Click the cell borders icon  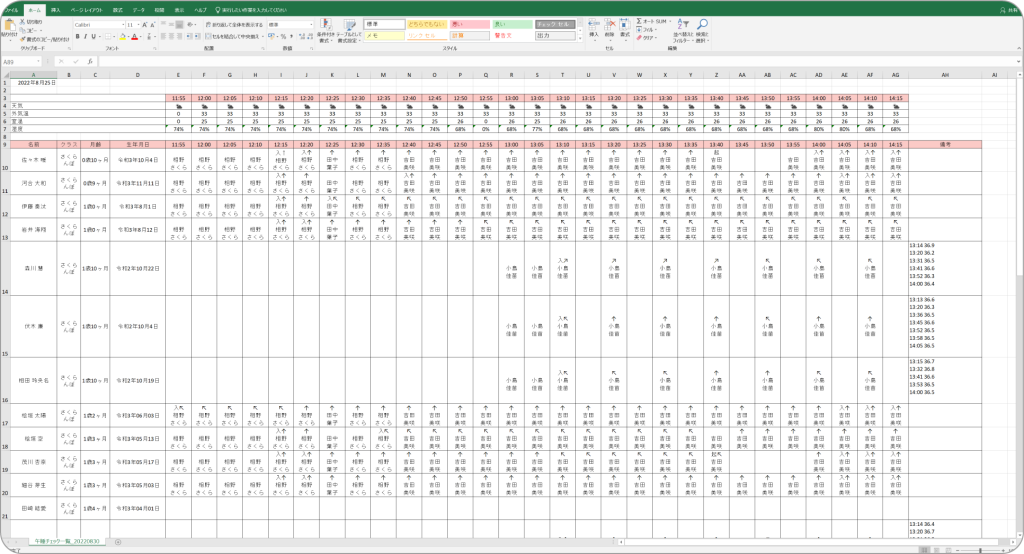click(x=108, y=37)
